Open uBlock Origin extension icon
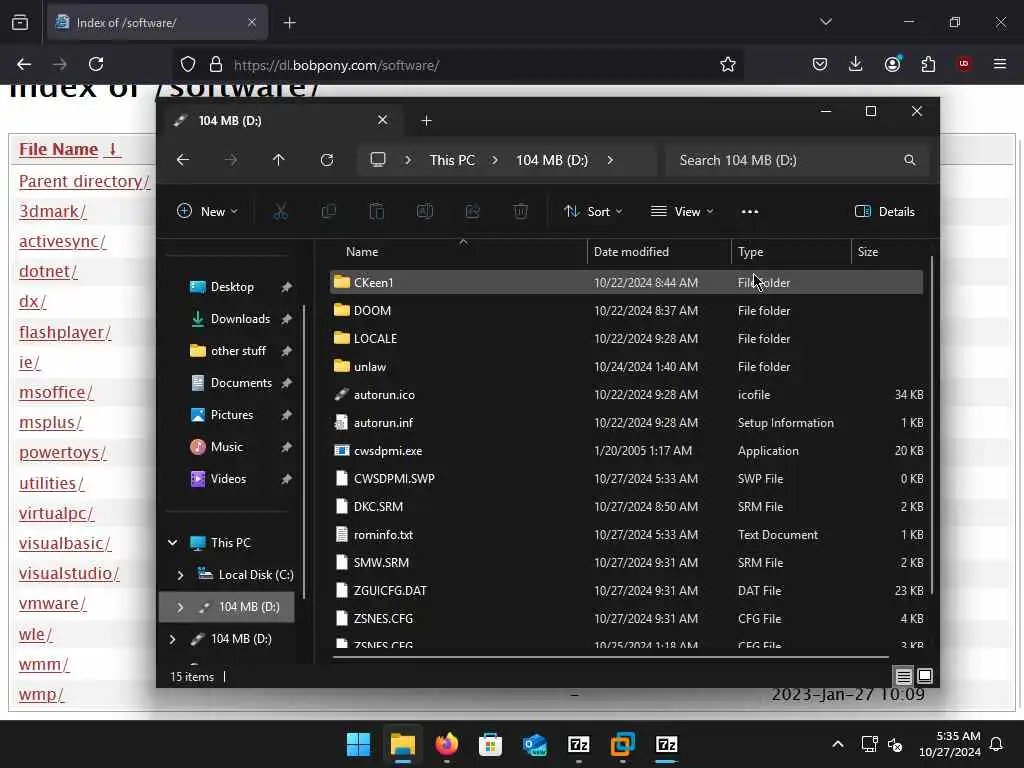Viewport: 1024px width, 768px height. tap(963, 64)
